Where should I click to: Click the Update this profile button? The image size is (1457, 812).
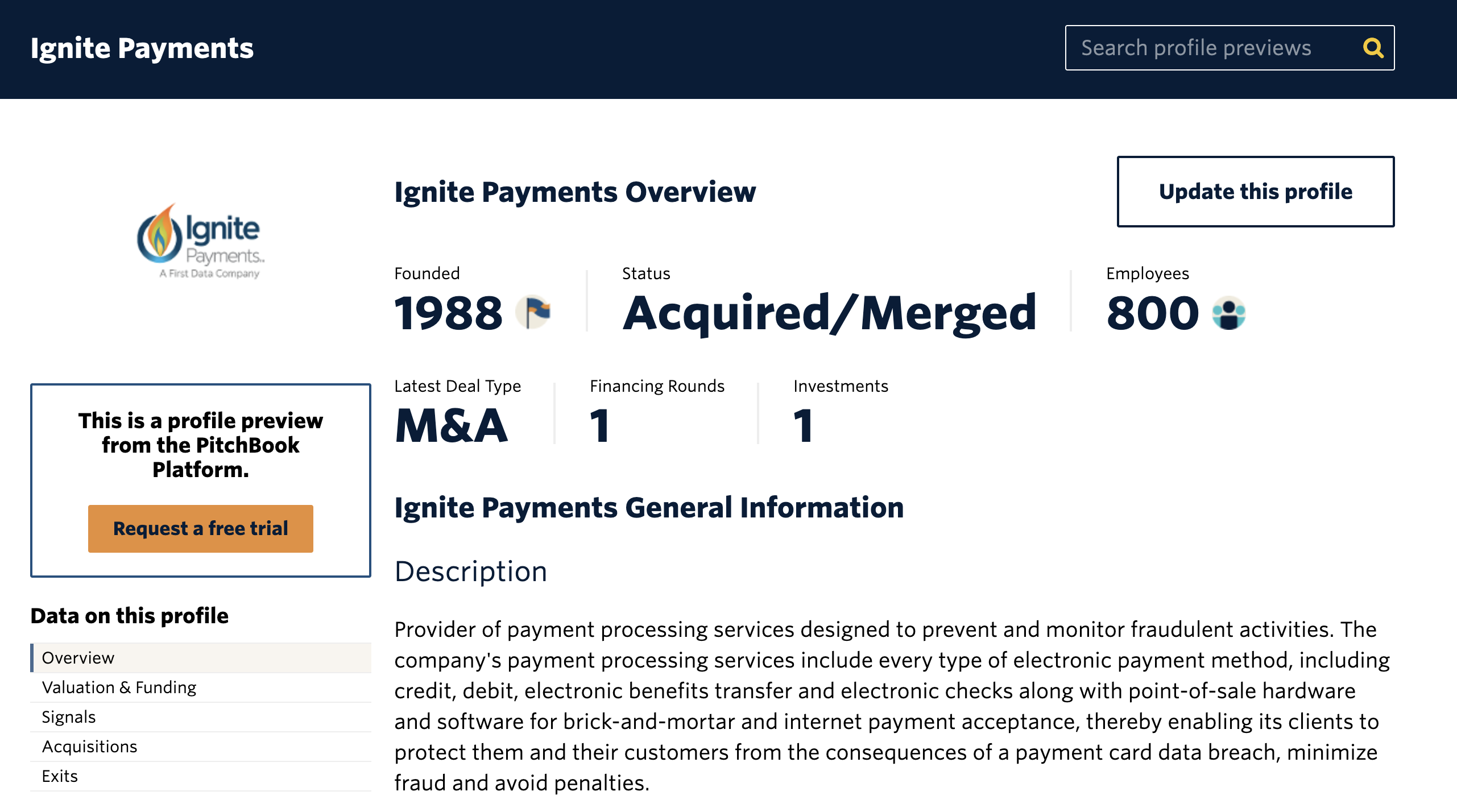click(x=1256, y=192)
